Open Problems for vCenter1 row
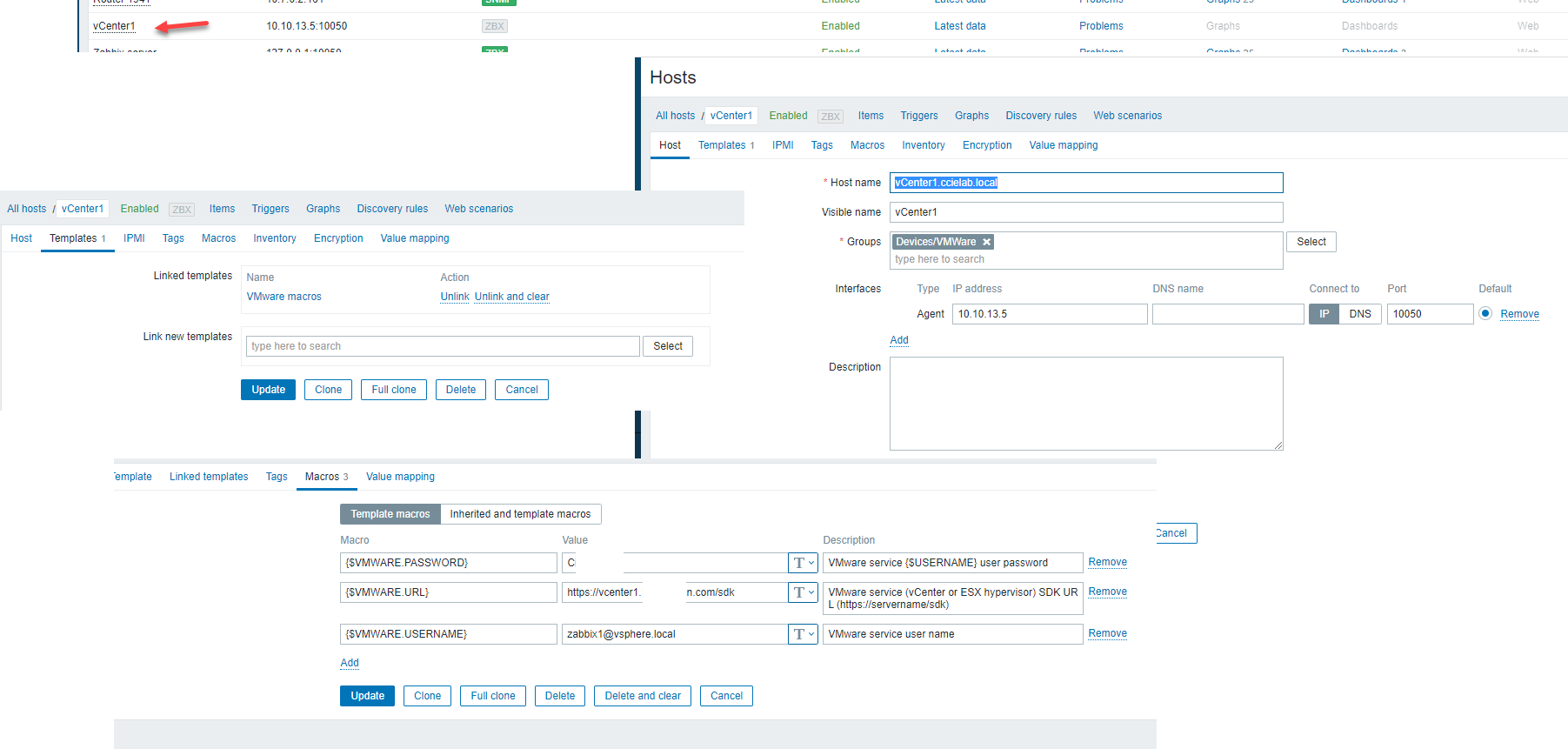The height and width of the screenshot is (749, 1568). pyautogui.click(x=1101, y=26)
